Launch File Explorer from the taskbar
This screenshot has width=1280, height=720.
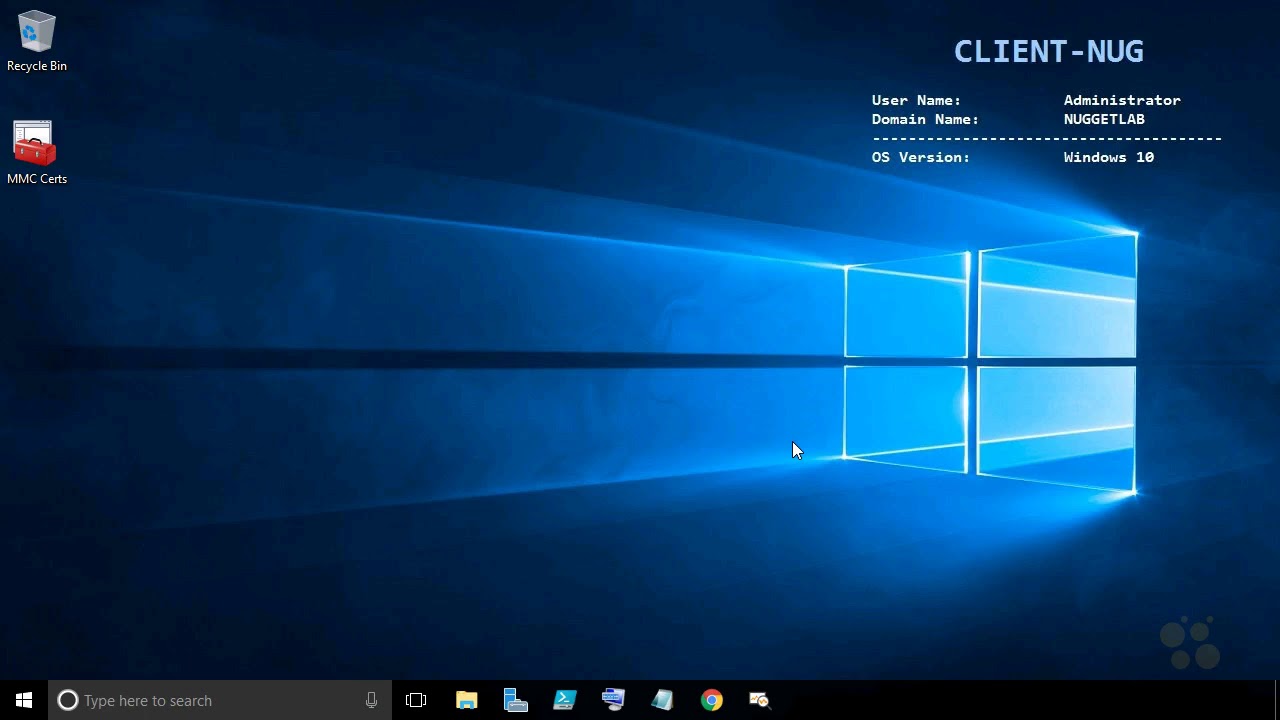[467, 700]
